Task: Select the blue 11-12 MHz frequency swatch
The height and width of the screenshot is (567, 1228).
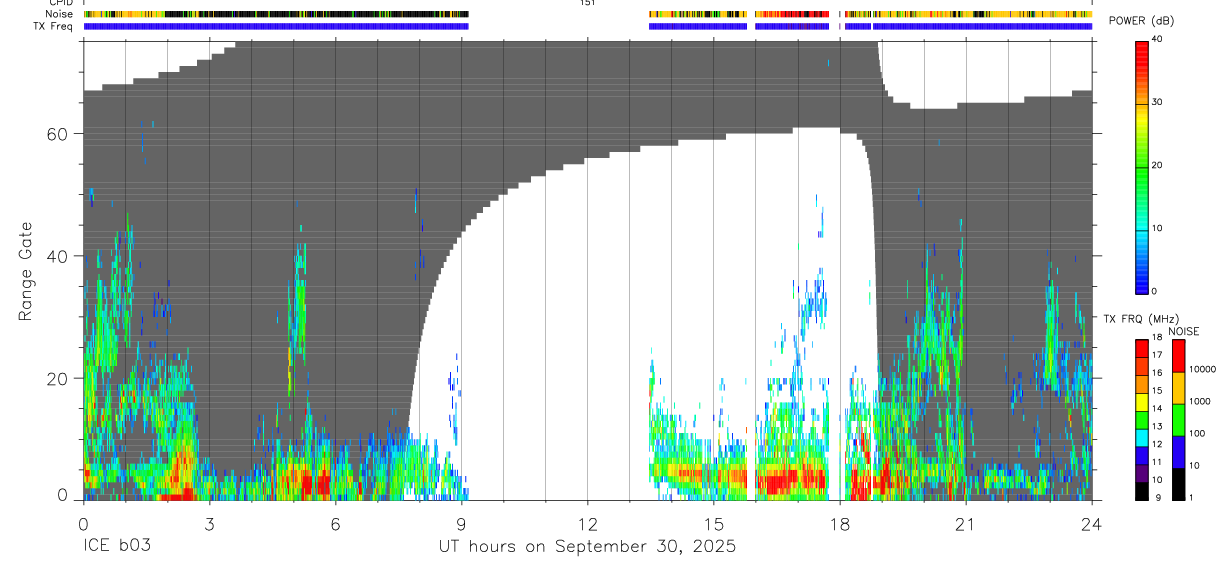Action: click(x=1142, y=456)
